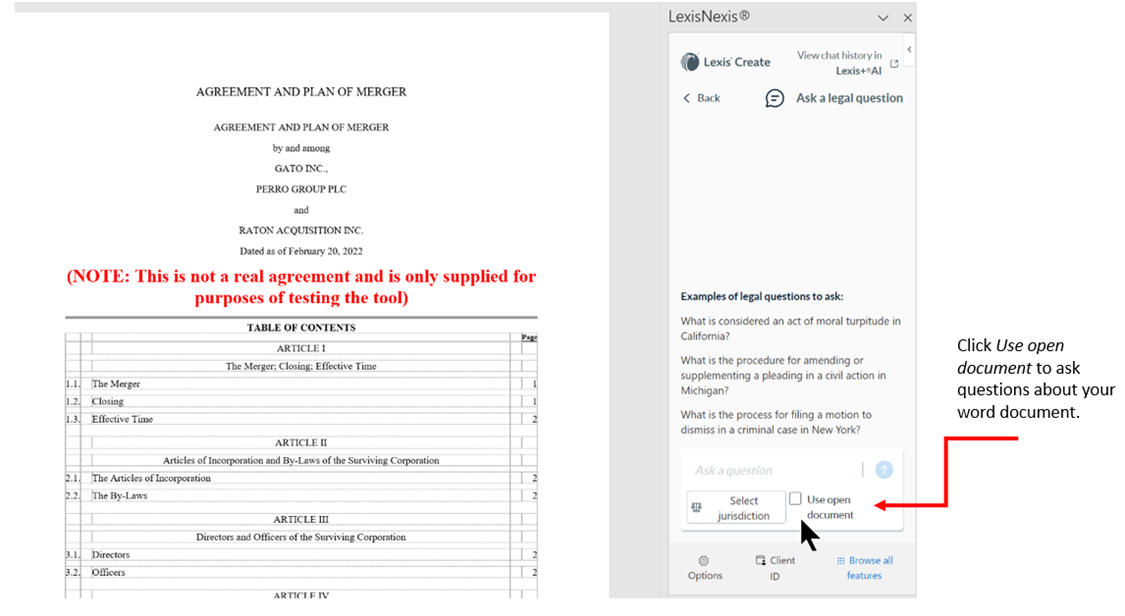This screenshot has height=616, width=1125.
Task: Click the TABLE OF CONTENTS heading
Action: (x=301, y=328)
